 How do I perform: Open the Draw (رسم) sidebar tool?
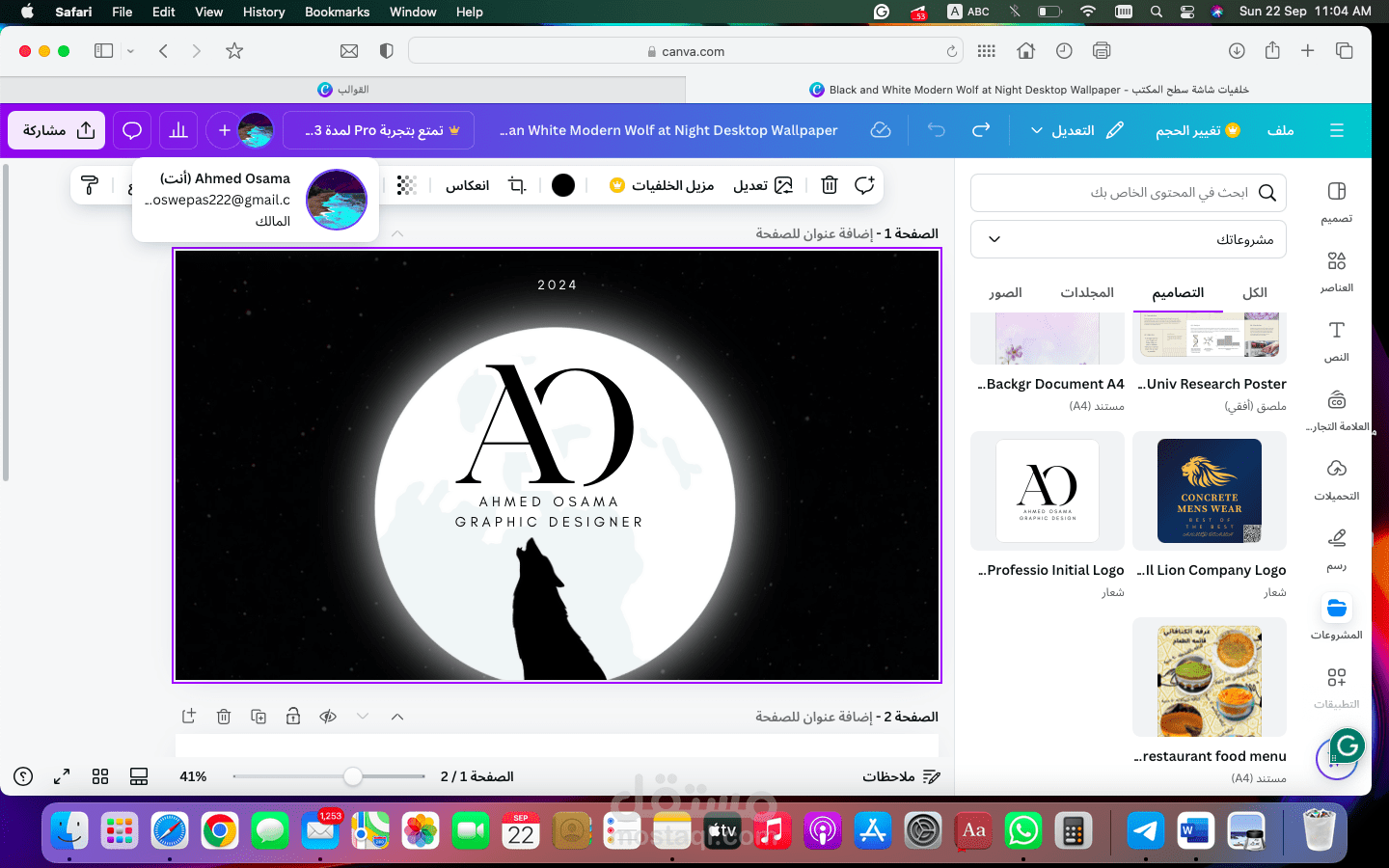coord(1336,549)
